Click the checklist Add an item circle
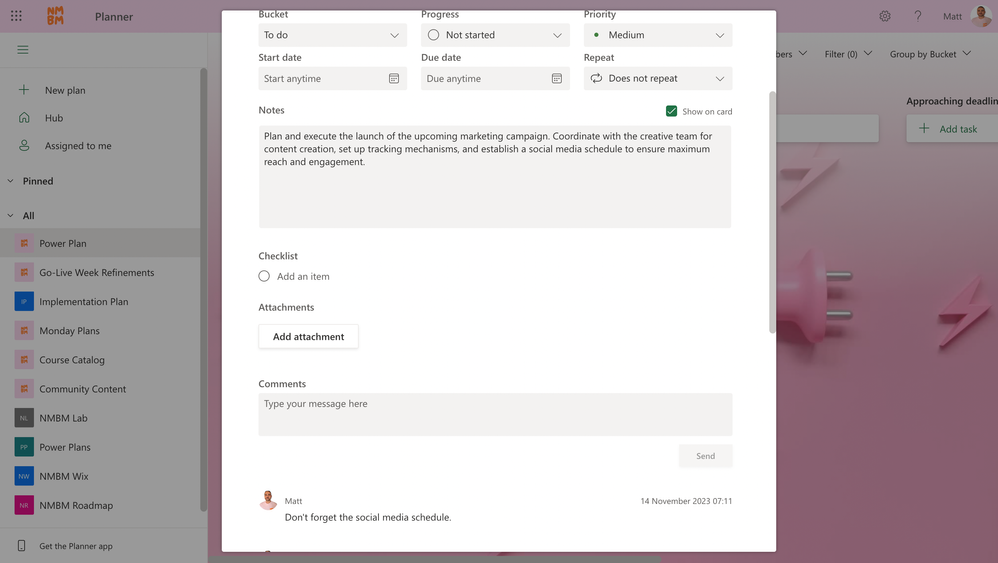The image size is (998, 563). tap(264, 276)
